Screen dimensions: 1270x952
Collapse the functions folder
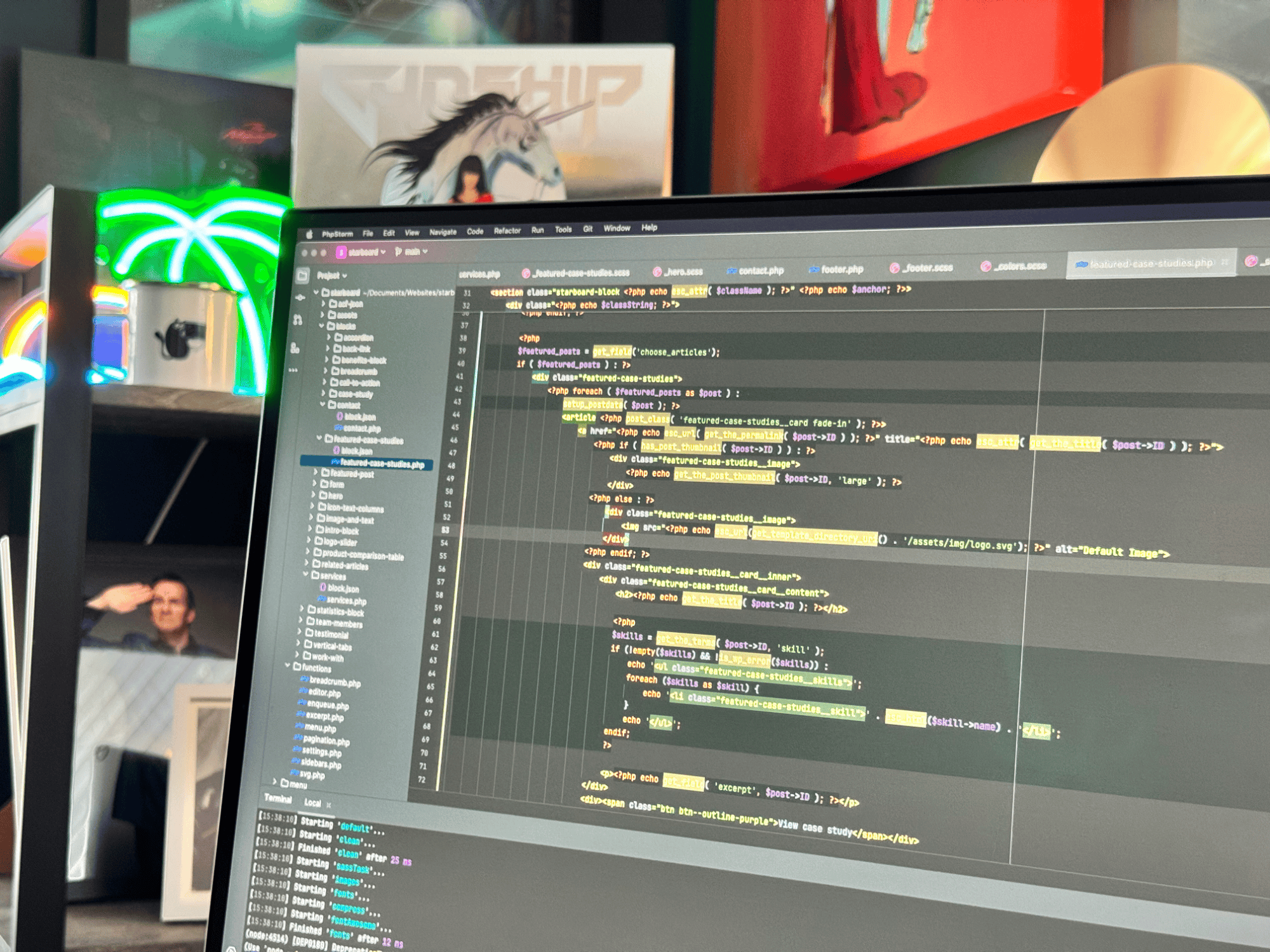[288, 666]
